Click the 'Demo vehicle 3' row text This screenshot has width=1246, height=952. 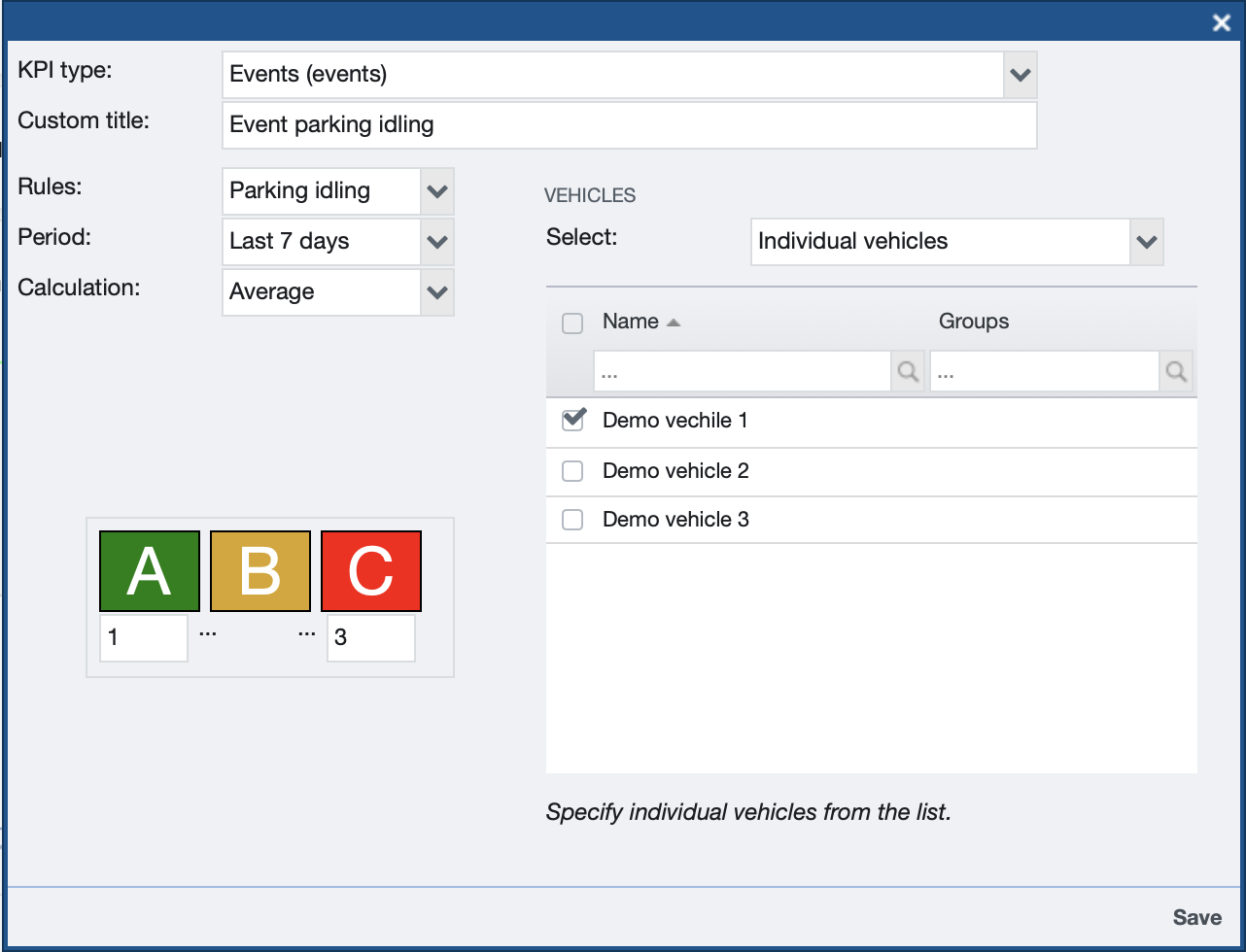[675, 520]
